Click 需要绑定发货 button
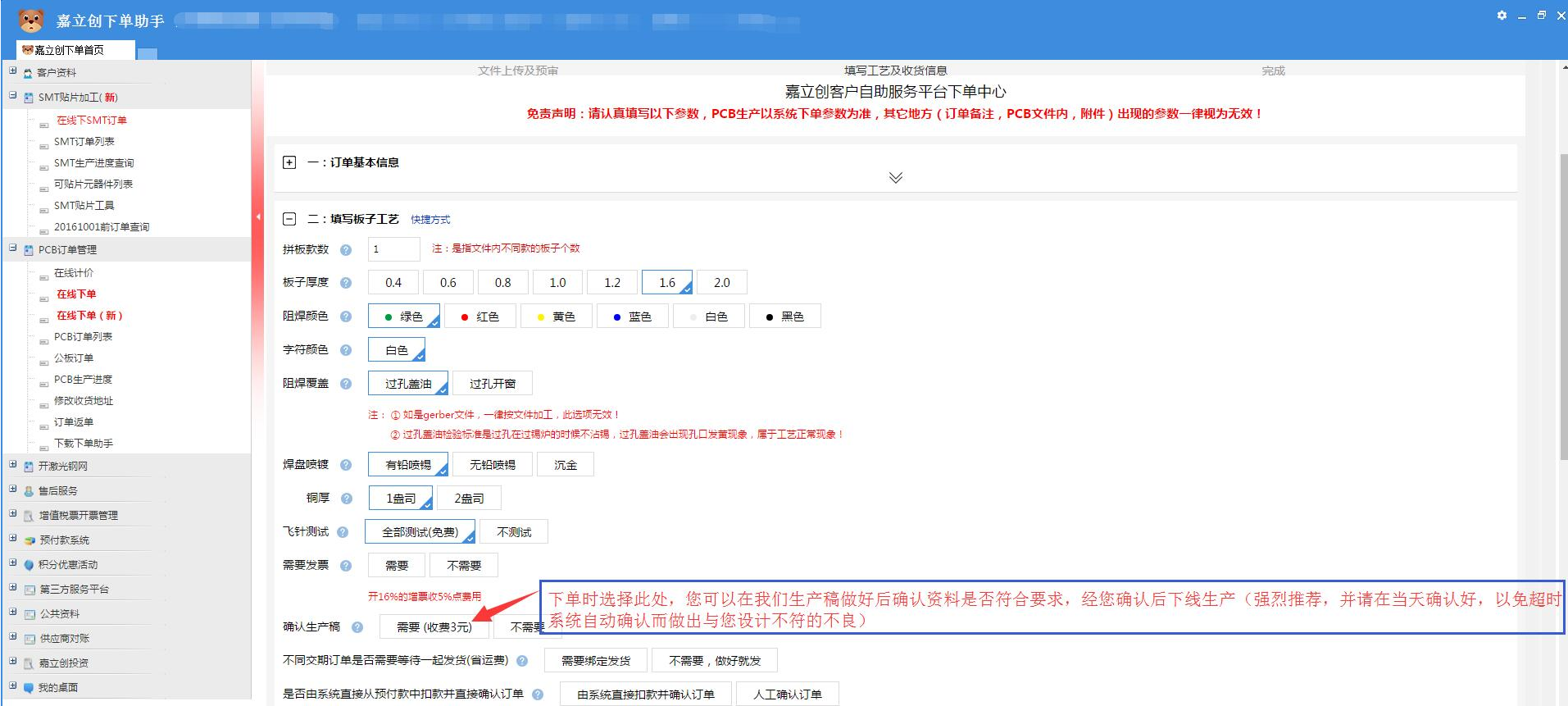The height and width of the screenshot is (706, 1568). tap(596, 661)
